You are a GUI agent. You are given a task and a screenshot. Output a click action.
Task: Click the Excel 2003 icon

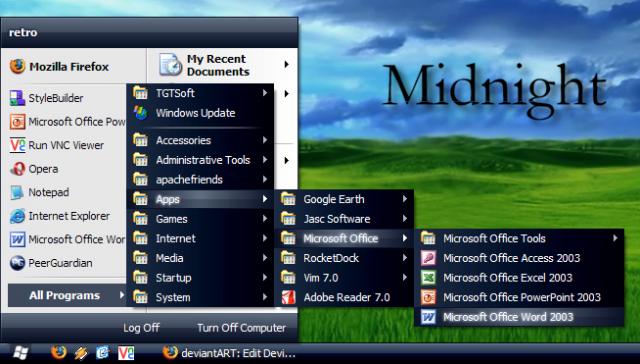pyautogui.click(x=428, y=278)
